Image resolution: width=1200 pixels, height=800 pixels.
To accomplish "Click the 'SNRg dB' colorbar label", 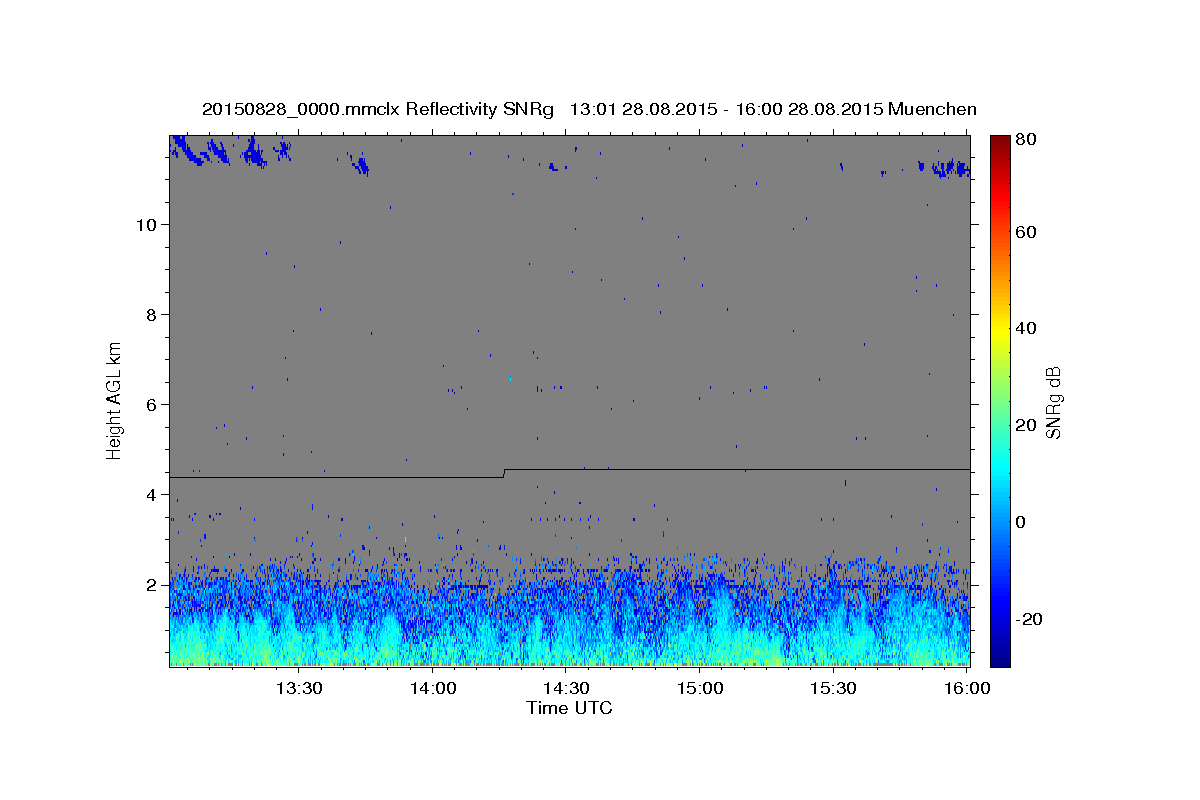I will (1053, 402).
